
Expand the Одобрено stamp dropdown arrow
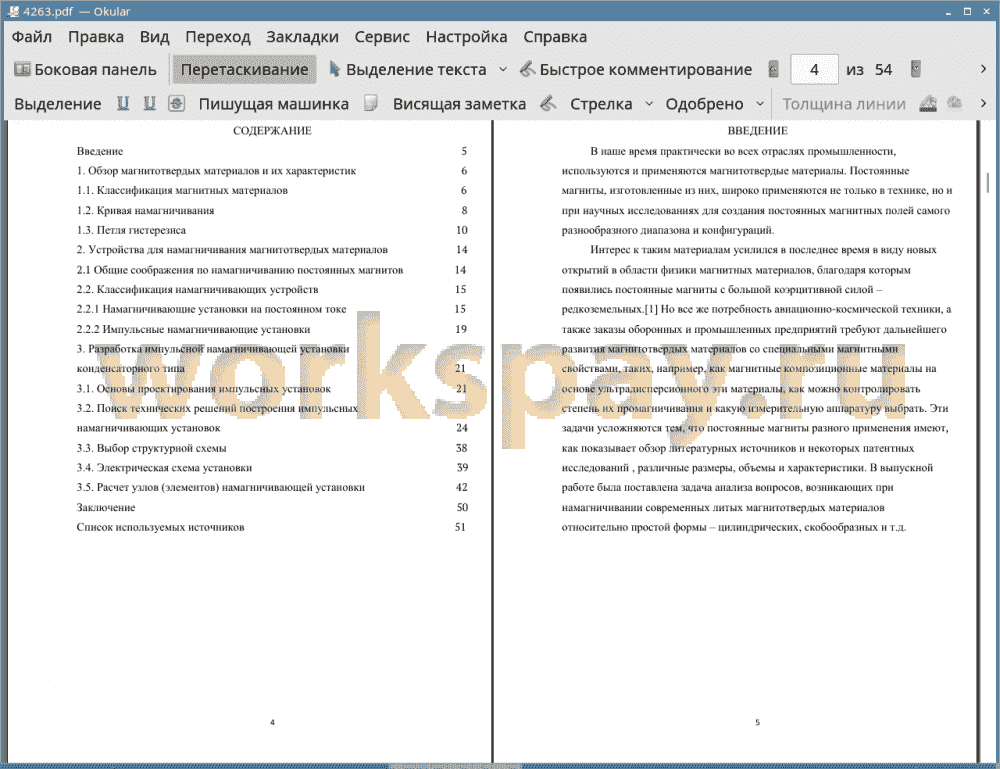[760, 104]
